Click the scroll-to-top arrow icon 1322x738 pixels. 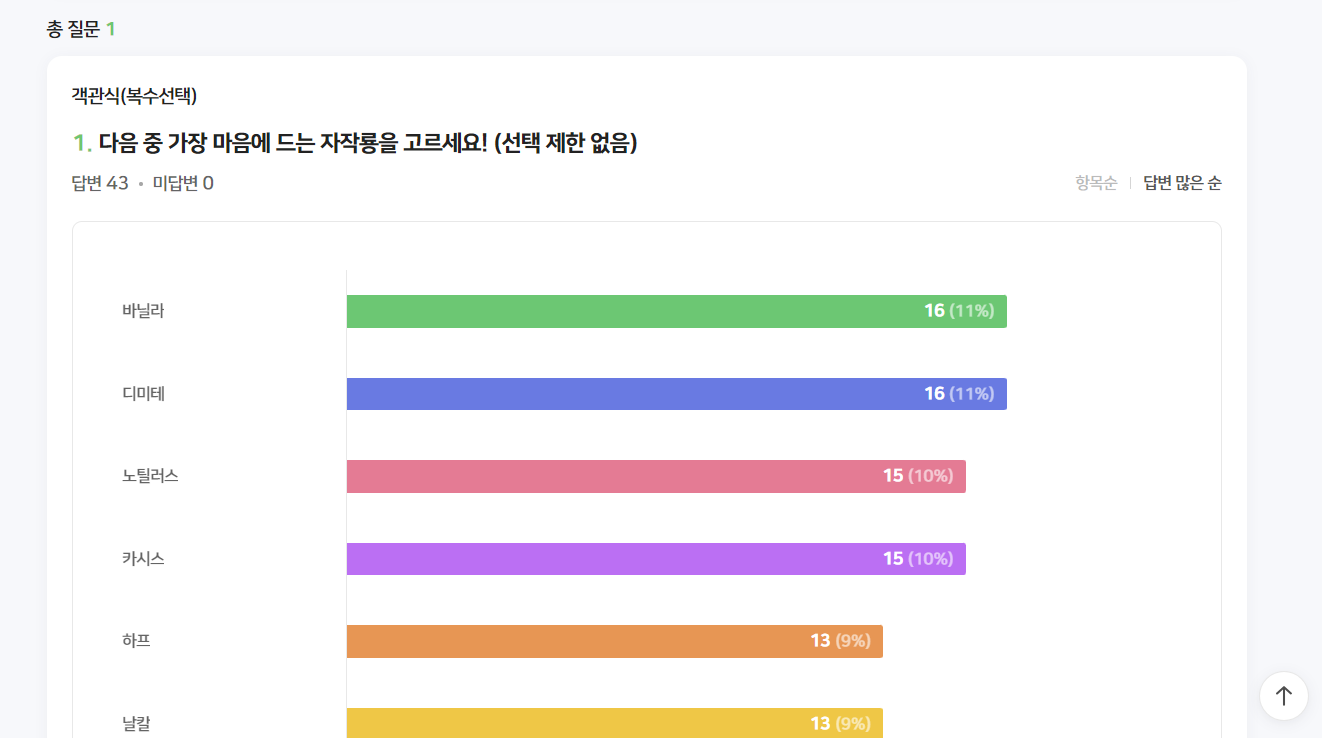[x=1284, y=696]
